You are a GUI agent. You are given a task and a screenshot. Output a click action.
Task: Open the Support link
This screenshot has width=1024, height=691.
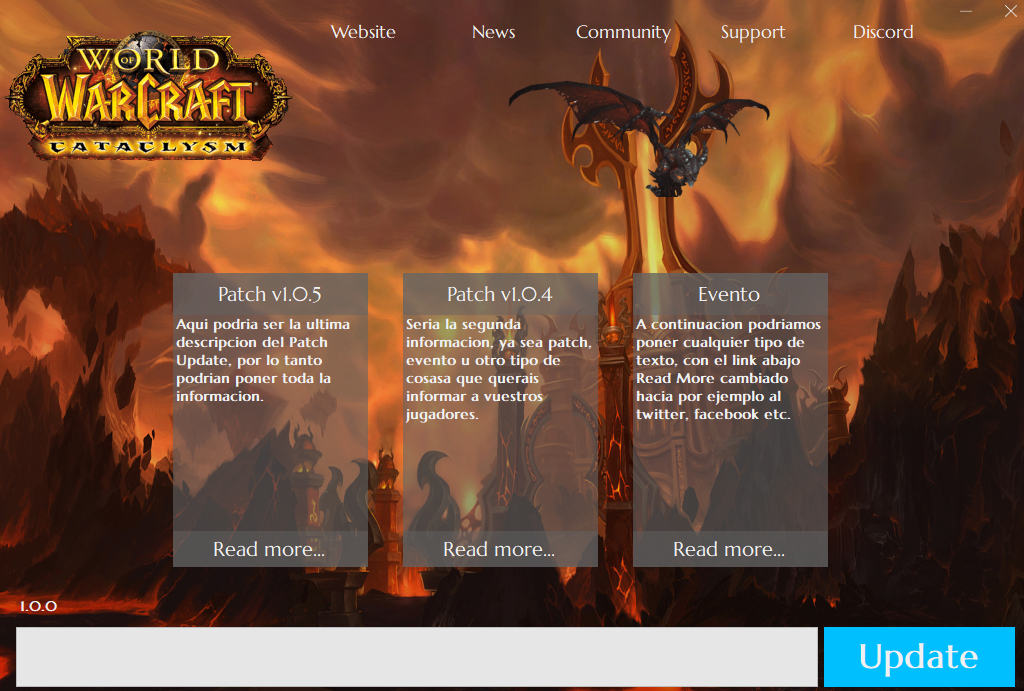753,32
